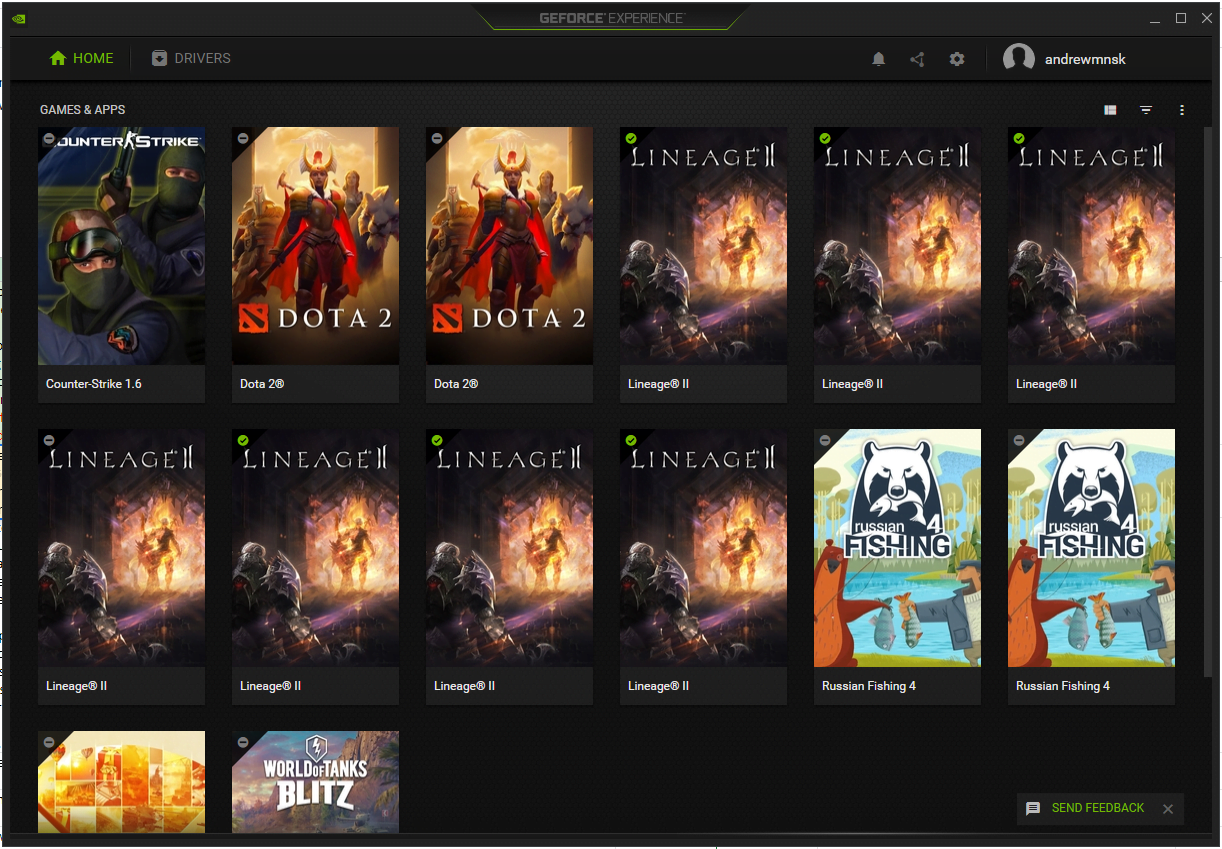Open the World of Tanks Blitz card
The width and height of the screenshot is (1222, 849).
pos(316,782)
